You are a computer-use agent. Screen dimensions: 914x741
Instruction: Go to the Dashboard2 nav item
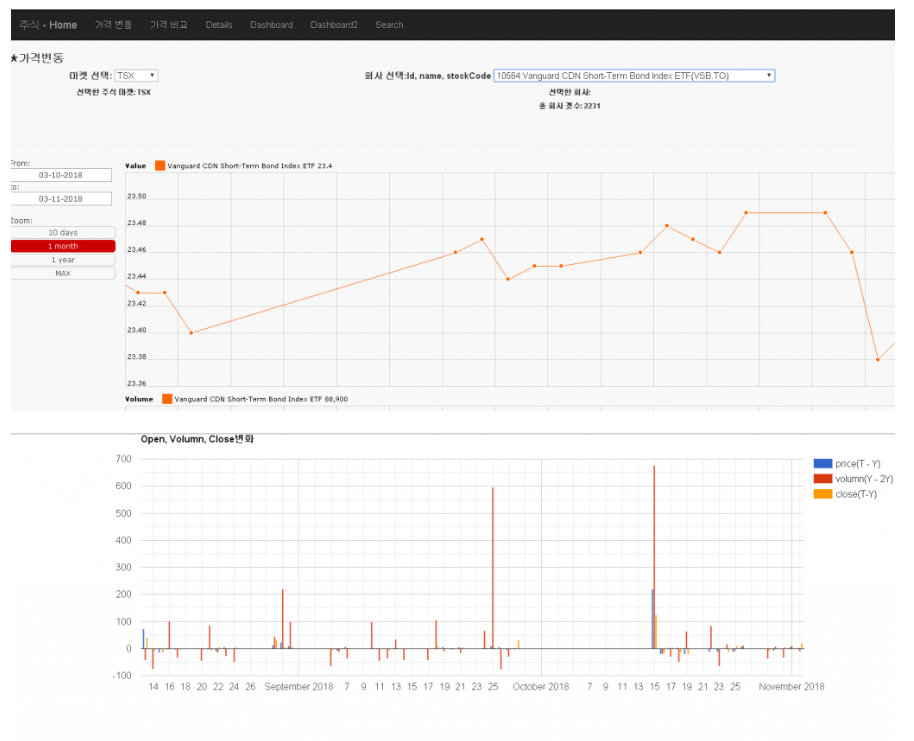pyautogui.click(x=334, y=25)
